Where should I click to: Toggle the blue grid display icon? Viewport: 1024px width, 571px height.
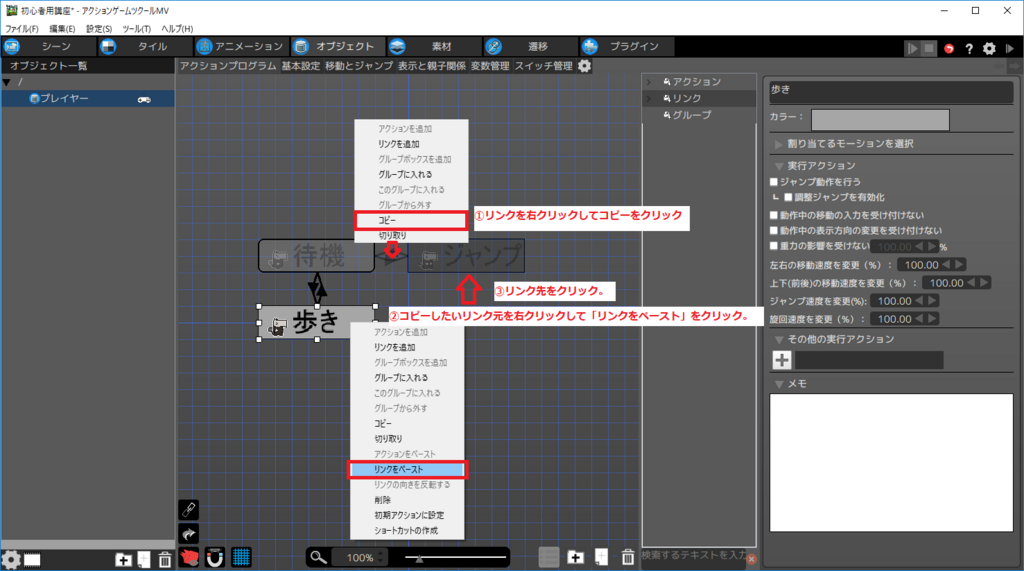[x=241, y=557]
